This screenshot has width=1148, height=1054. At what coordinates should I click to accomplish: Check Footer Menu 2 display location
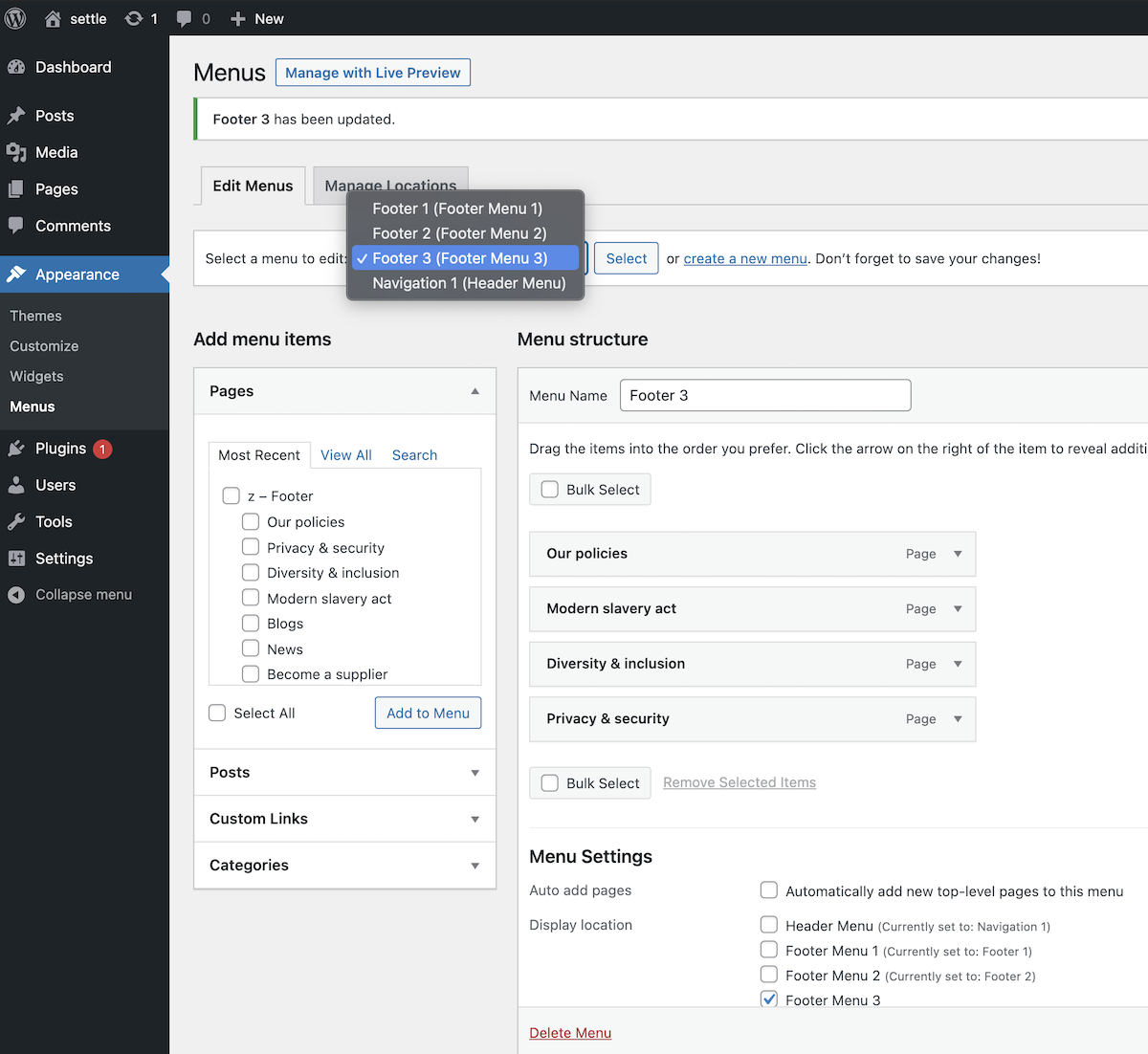(x=769, y=975)
